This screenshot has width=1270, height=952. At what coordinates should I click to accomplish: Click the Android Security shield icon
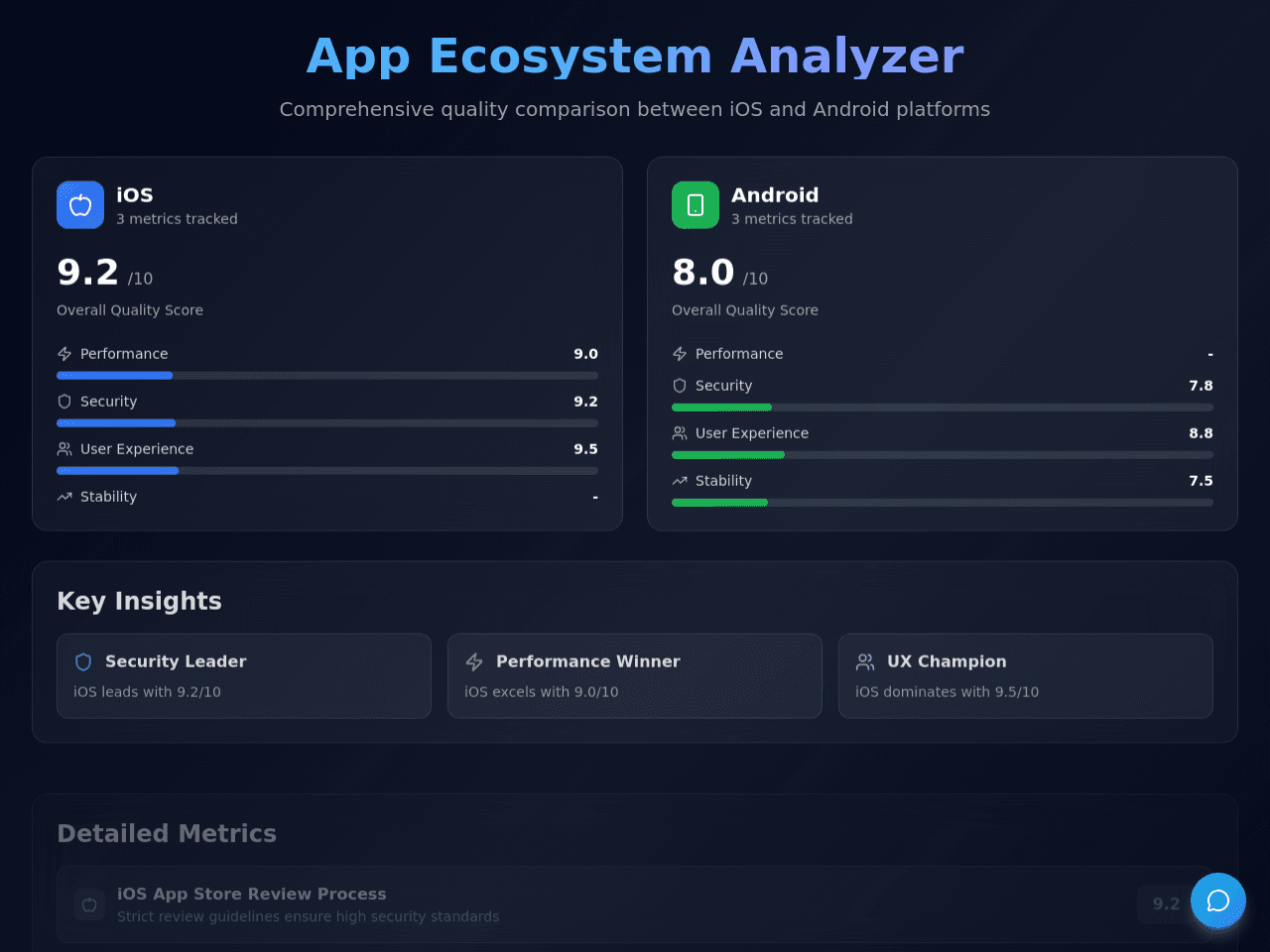point(680,386)
